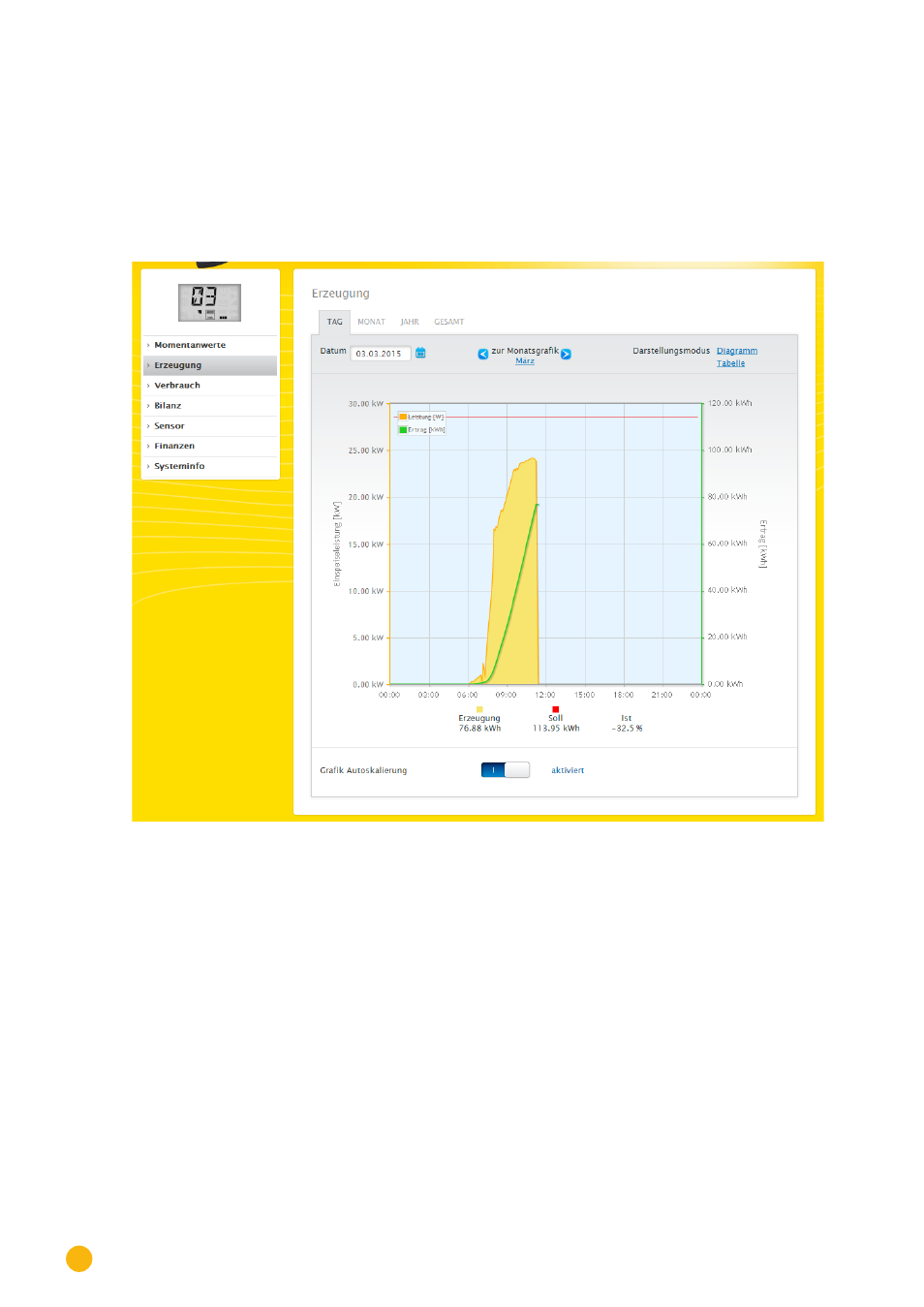Click 'zur Monatsgrafik' label
The height and width of the screenshot is (1307, 924).
point(525,351)
